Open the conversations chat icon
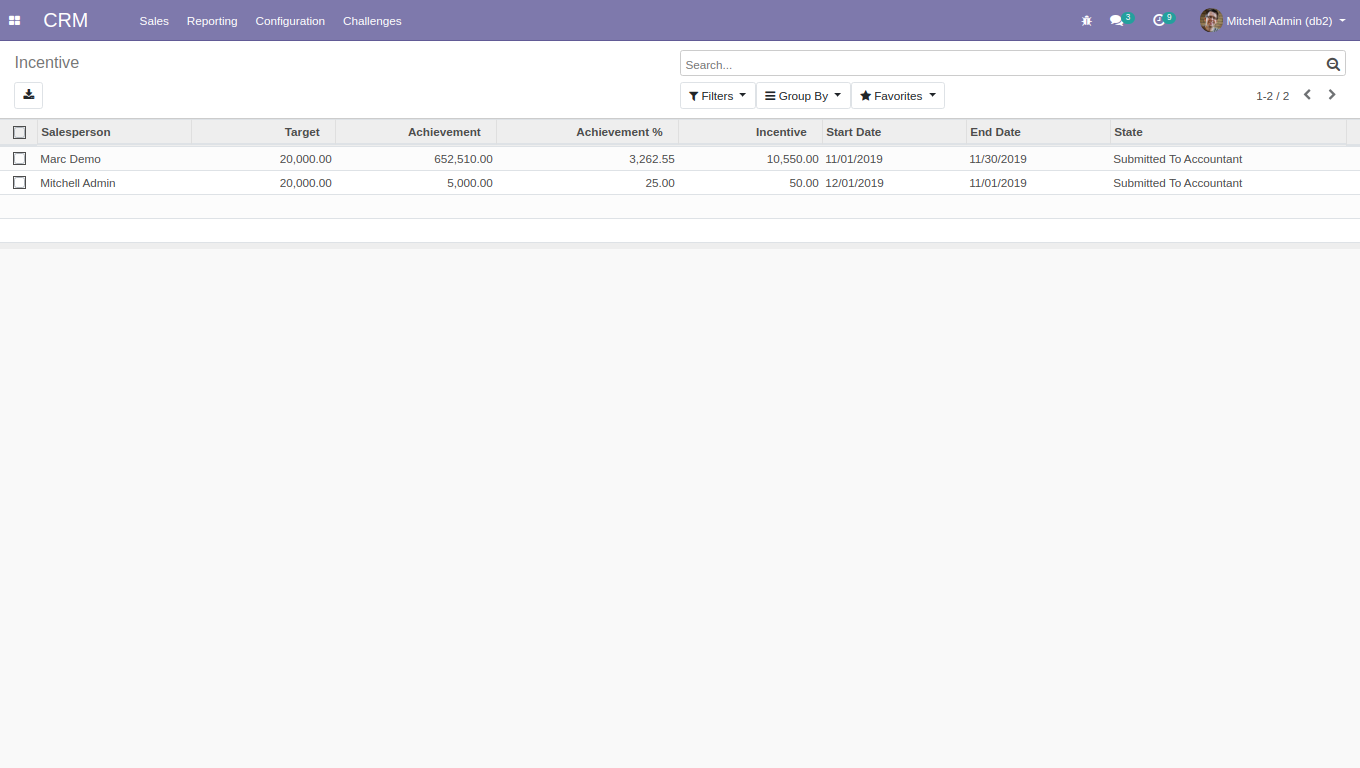The height and width of the screenshot is (768, 1360). pos(1117,21)
